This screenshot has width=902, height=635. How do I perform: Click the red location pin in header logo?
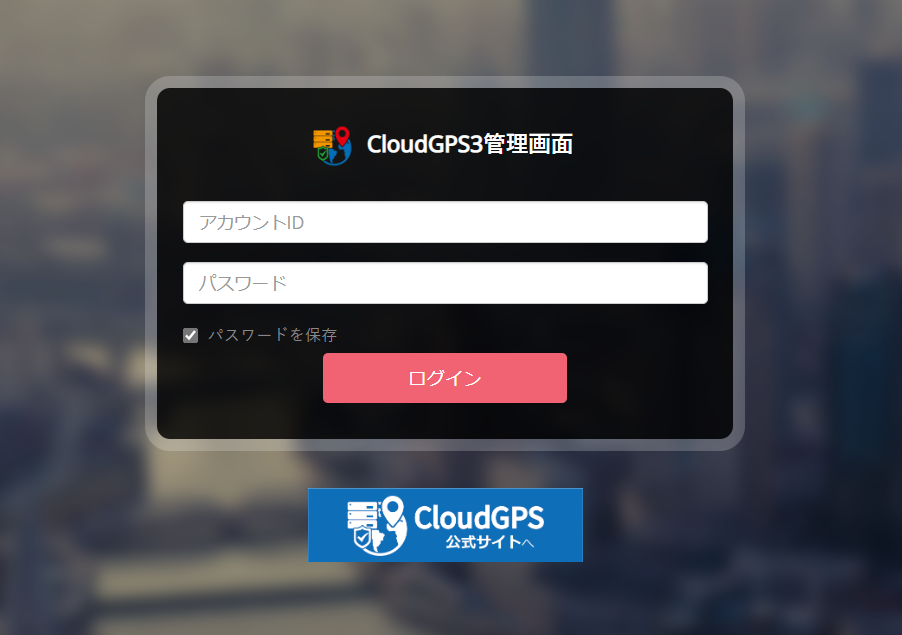(x=342, y=136)
